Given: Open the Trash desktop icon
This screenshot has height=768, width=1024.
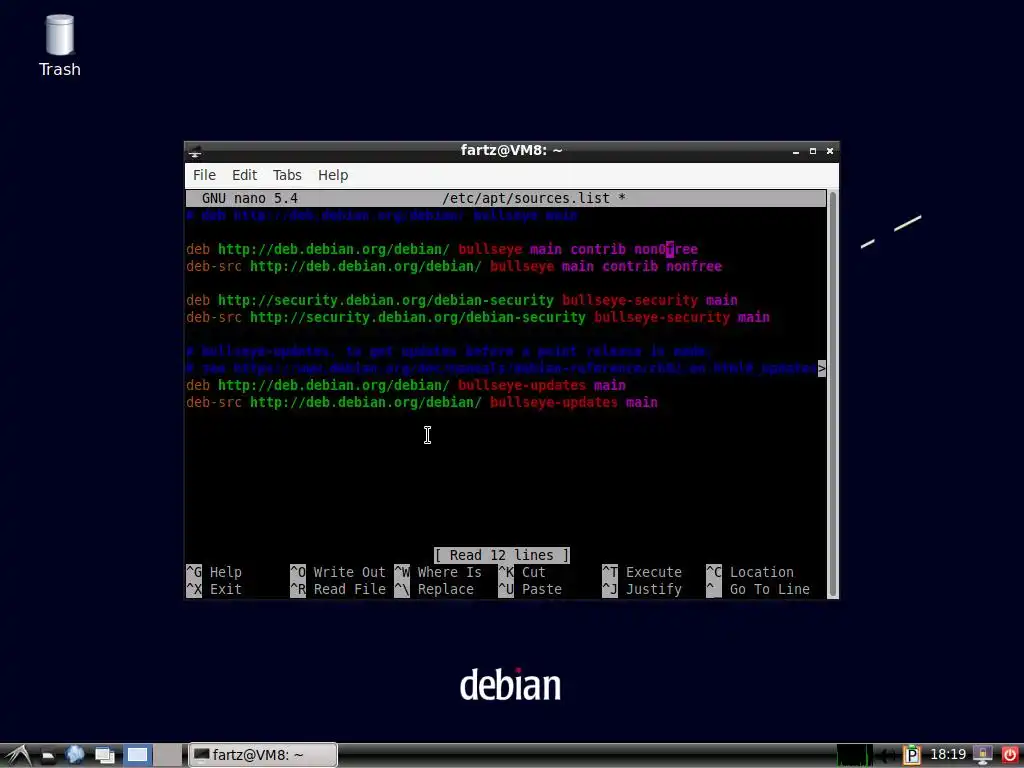Looking at the screenshot, I should click(59, 46).
